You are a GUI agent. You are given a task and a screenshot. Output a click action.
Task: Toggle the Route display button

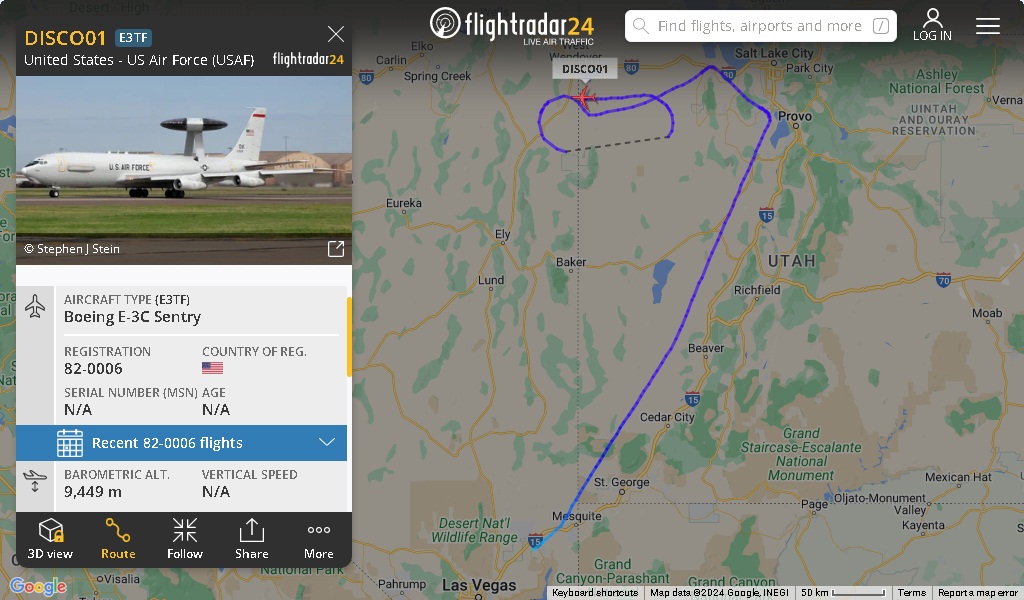tap(118, 539)
